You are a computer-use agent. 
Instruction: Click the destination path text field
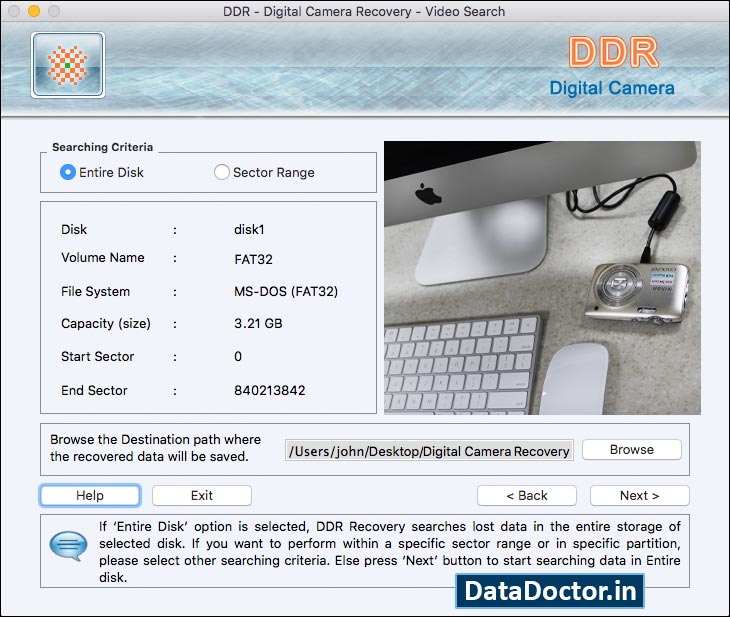(x=429, y=451)
